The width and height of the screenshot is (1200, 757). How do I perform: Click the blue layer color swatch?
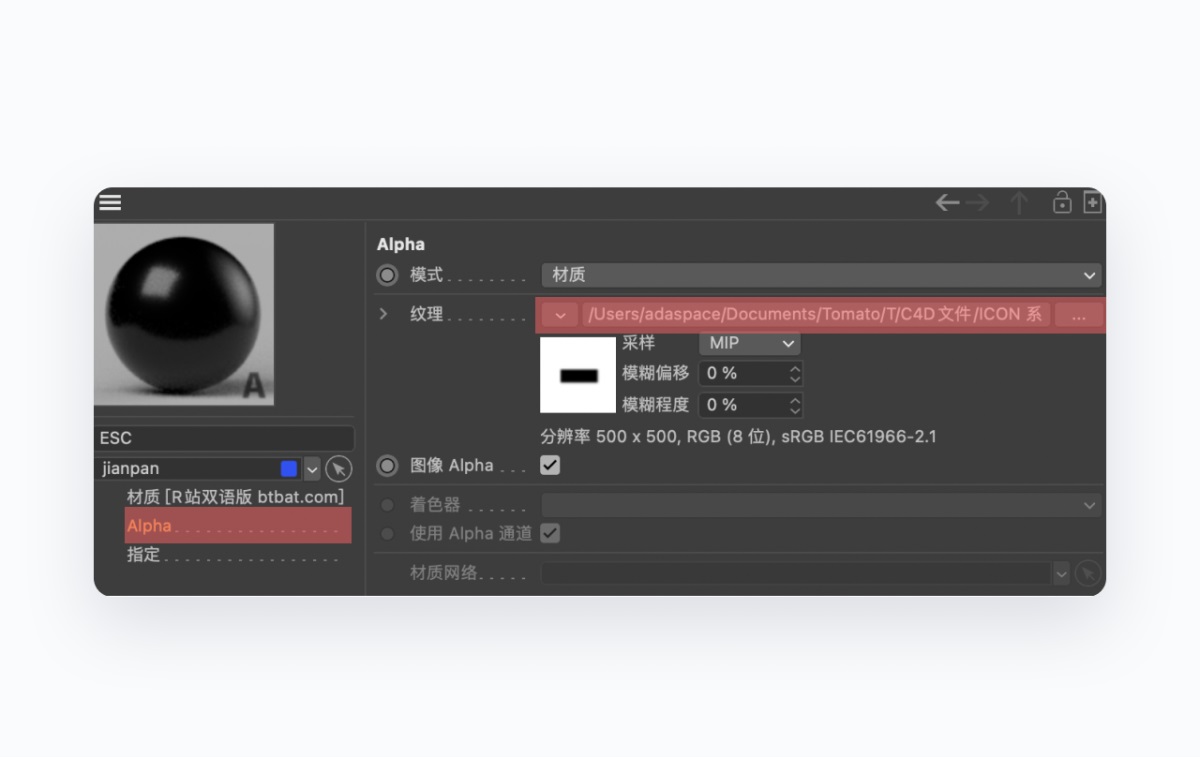click(289, 469)
